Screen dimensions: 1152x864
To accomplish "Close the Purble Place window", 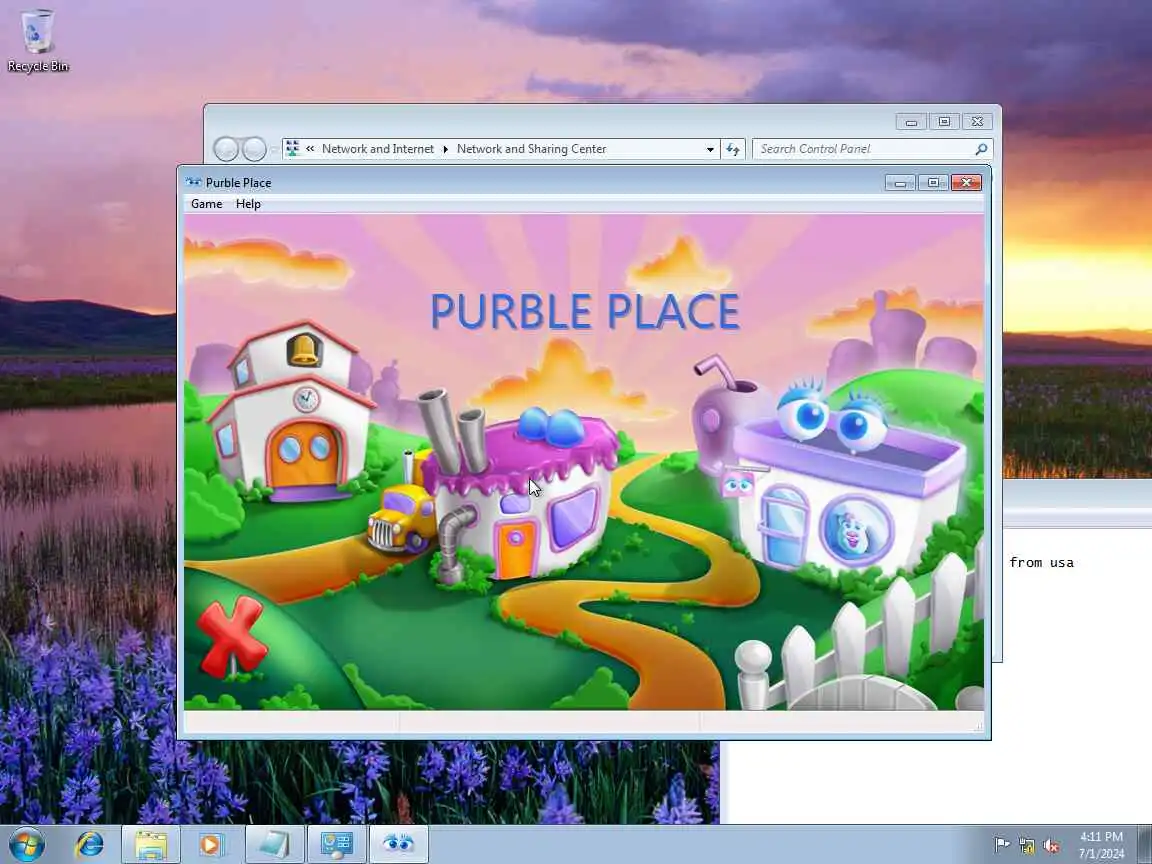I will [x=966, y=182].
